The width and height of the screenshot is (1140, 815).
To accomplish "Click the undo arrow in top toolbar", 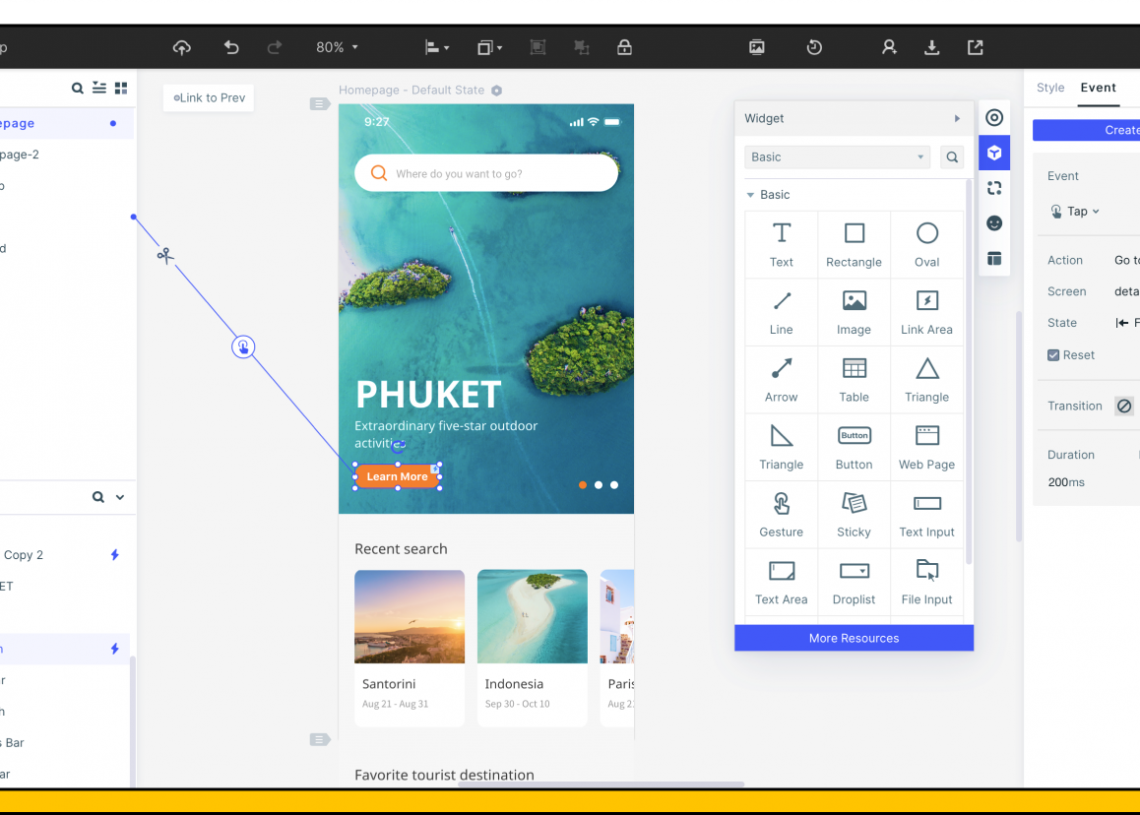I will pyautogui.click(x=231, y=47).
